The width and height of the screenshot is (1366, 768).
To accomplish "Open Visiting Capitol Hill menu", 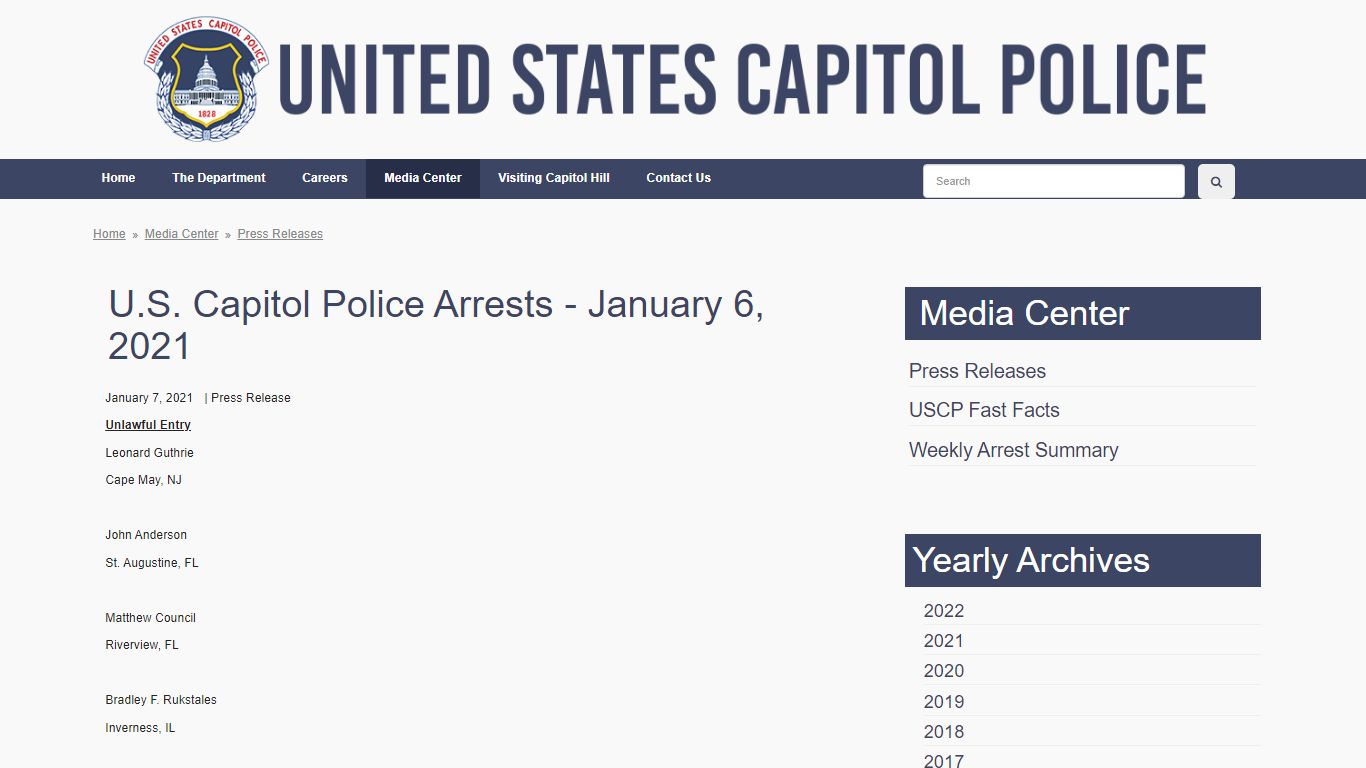I will point(554,178).
